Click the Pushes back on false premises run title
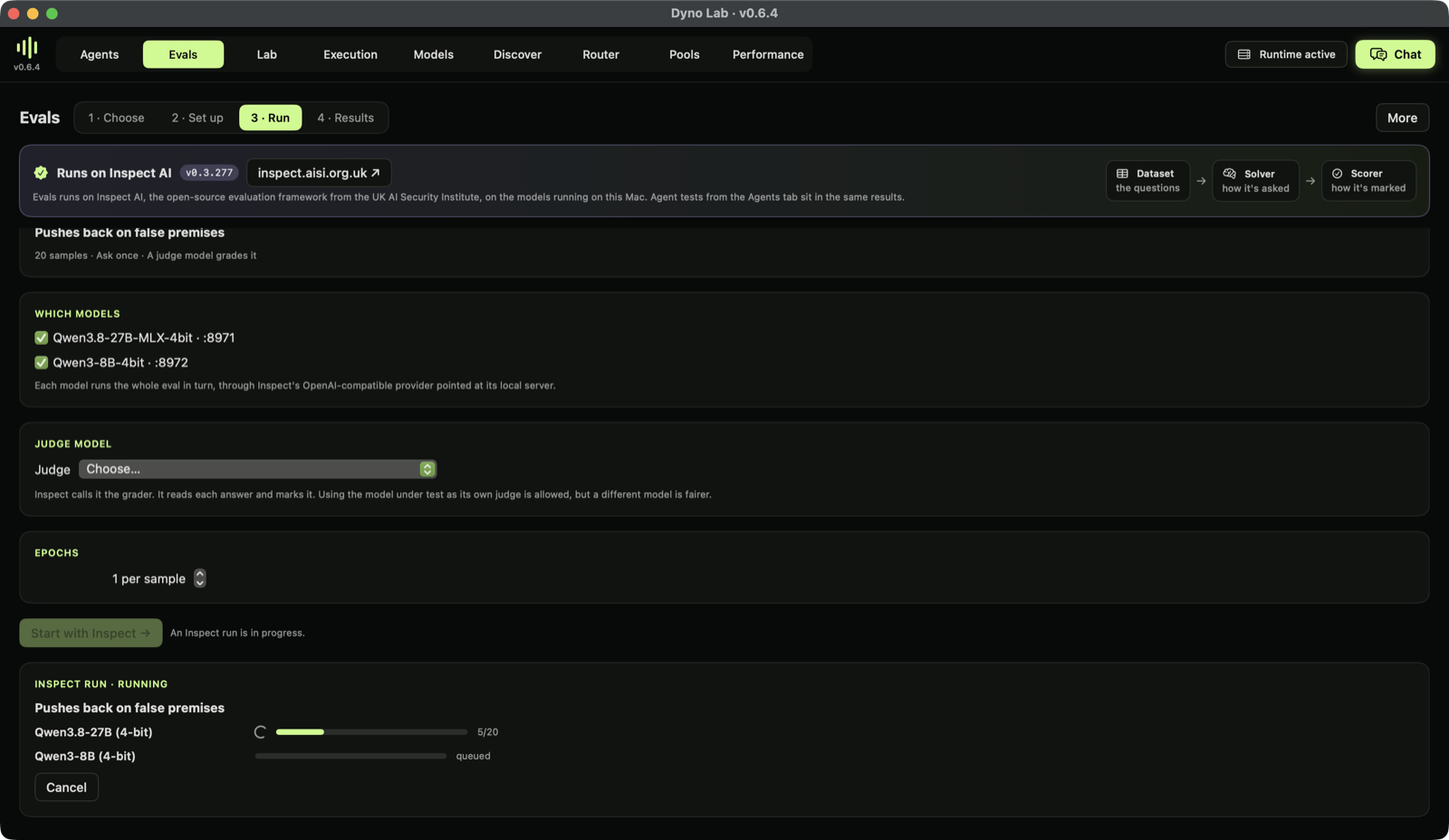The image size is (1449, 840). [130, 708]
